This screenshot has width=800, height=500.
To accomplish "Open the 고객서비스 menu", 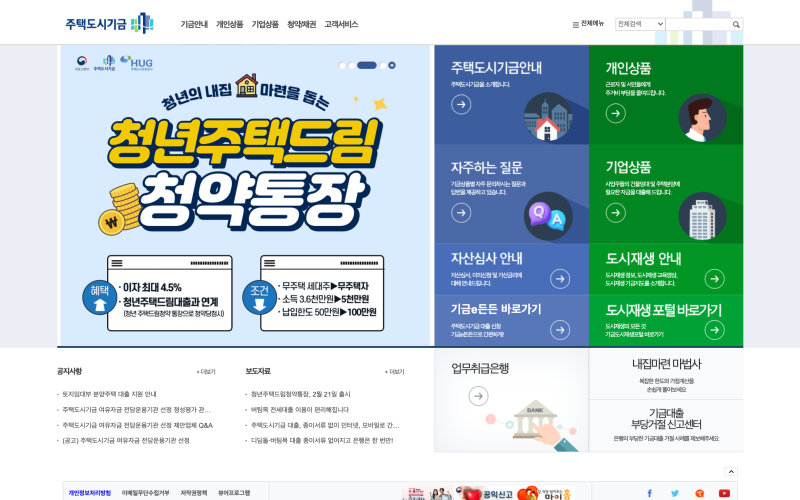I will pos(341,24).
